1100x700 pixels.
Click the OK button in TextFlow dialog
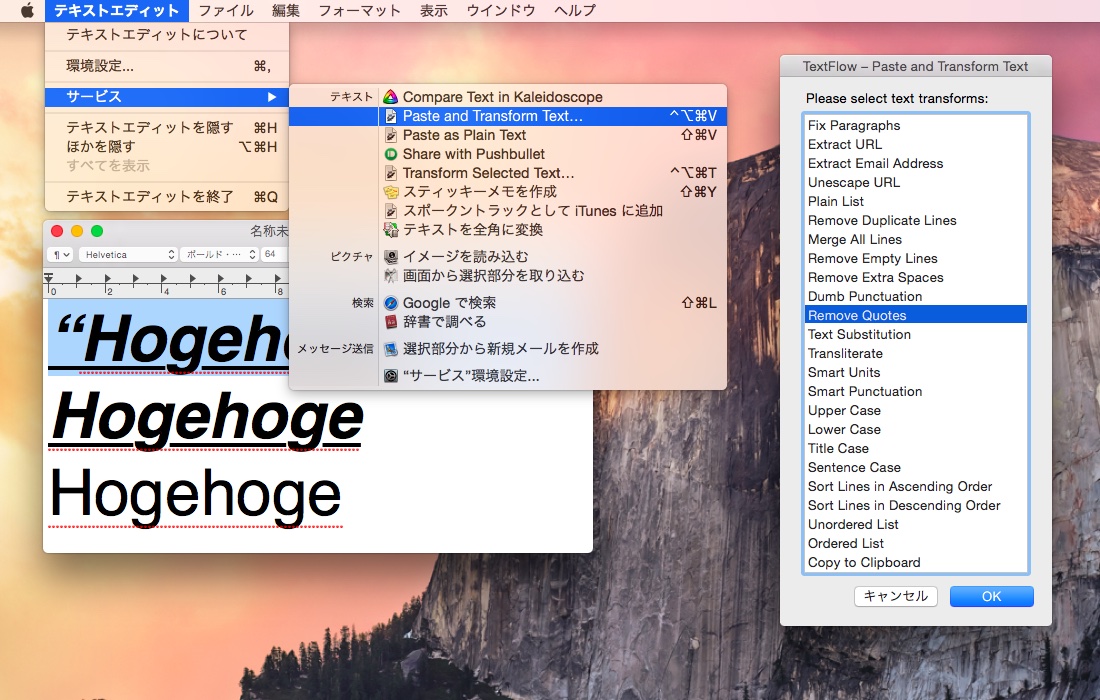991,596
